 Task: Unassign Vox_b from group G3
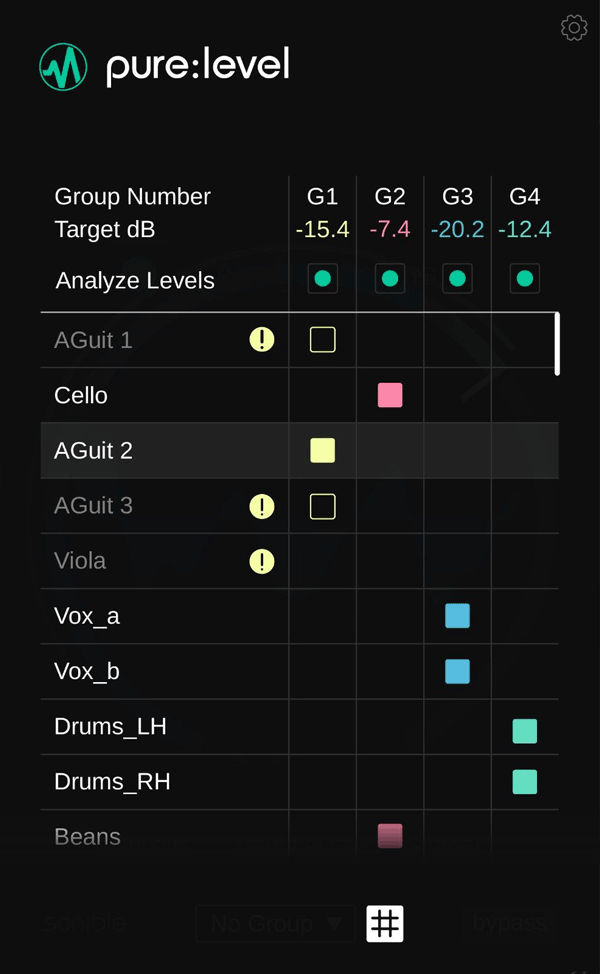pyautogui.click(x=457, y=671)
